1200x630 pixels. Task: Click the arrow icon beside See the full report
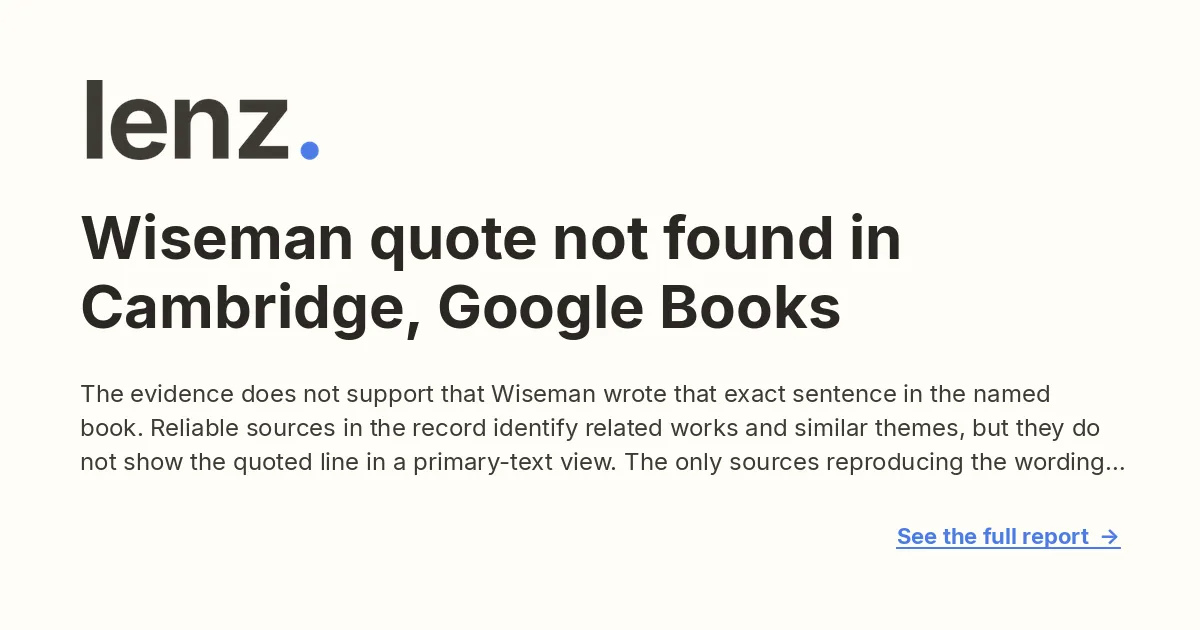[1109, 537]
